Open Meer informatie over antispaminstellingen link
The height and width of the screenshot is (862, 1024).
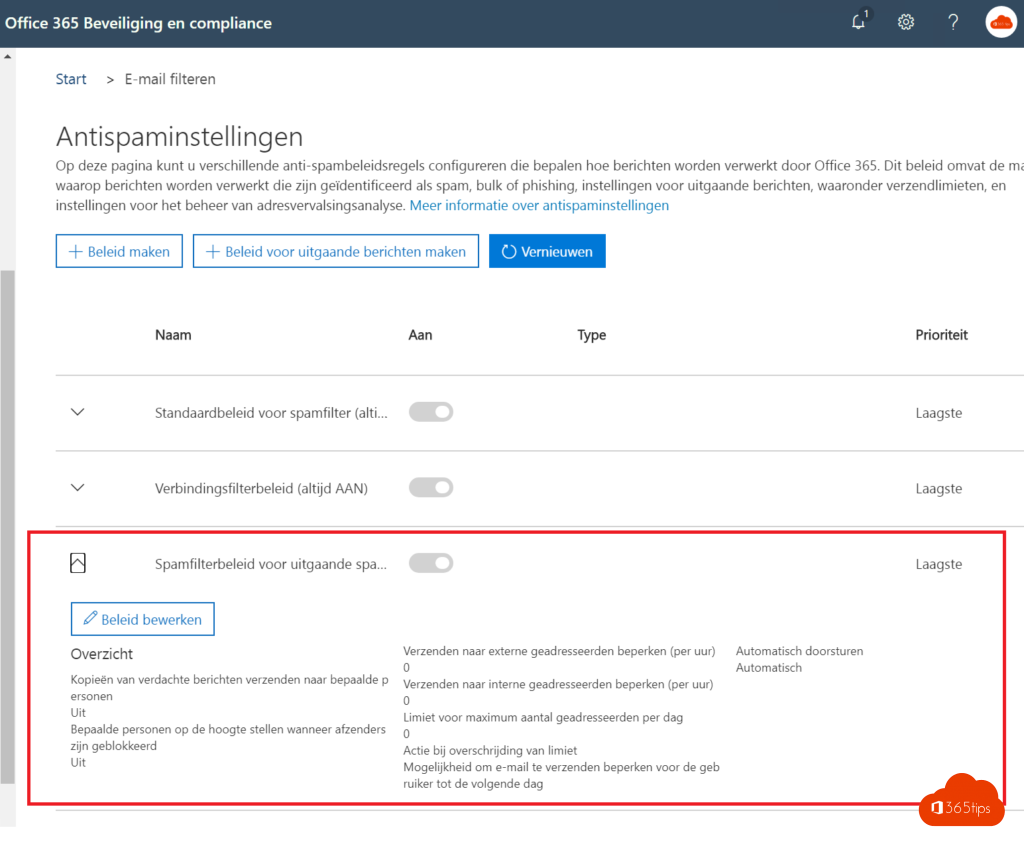coord(539,205)
